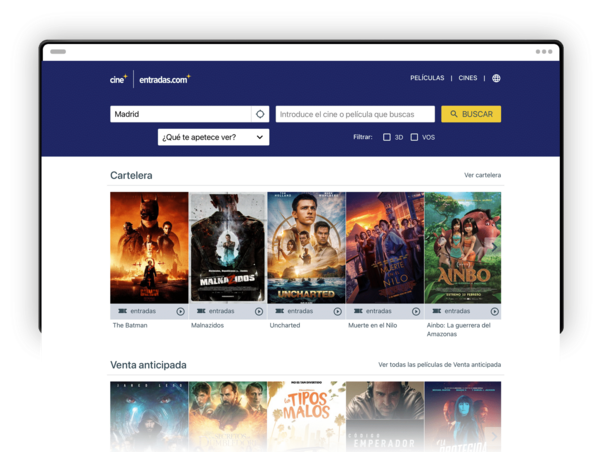
Task: Play trailer for Malnazidos
Action: coord(259,311)
